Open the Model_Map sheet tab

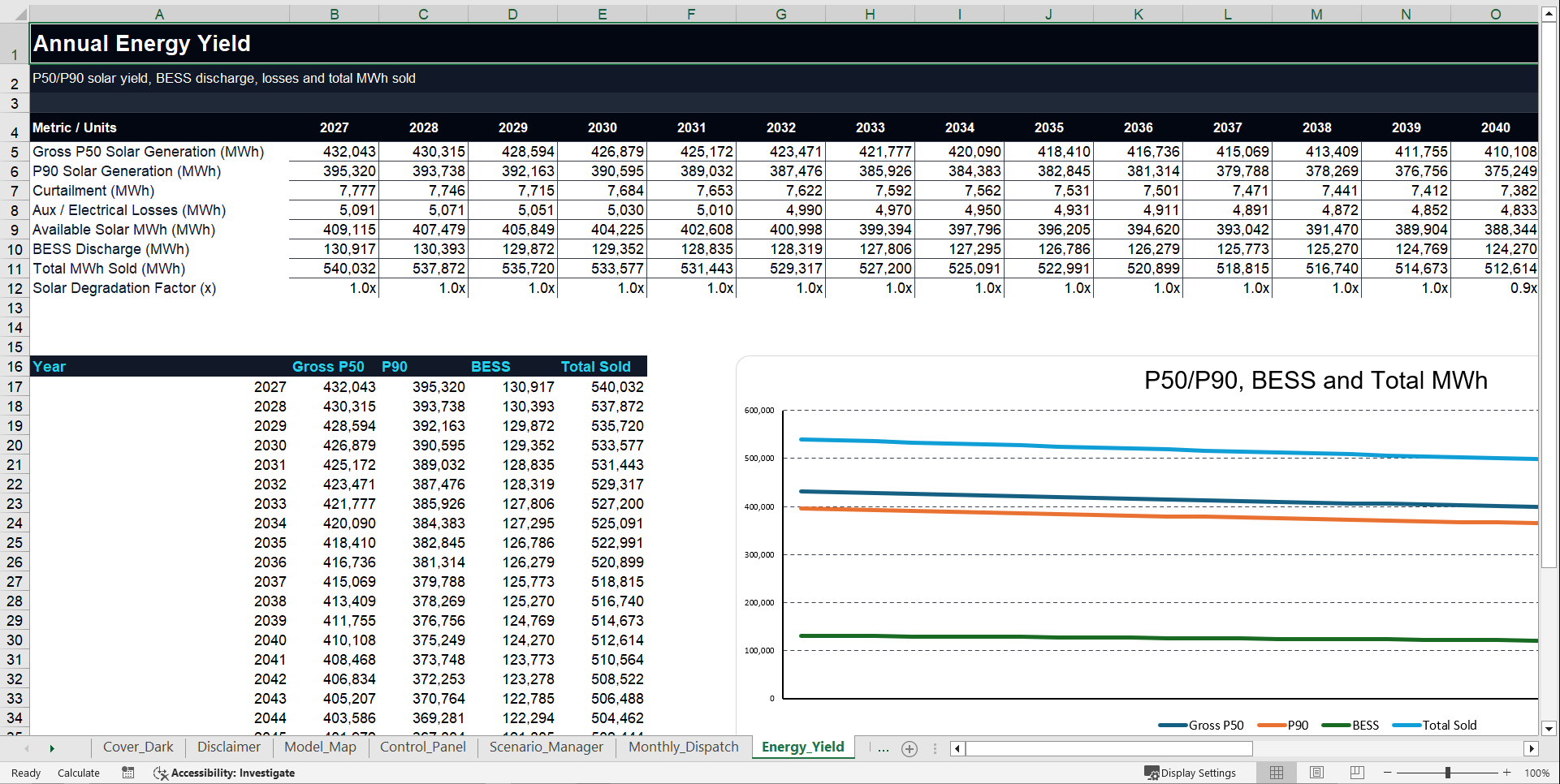320,747
